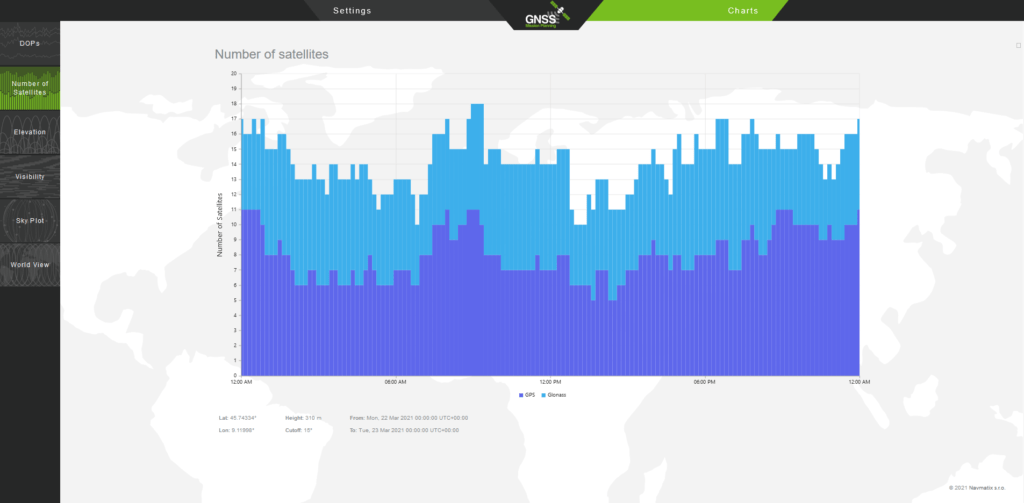Open the DOPs chart
Screen dimensions: 1024x503
click(30, 44)
